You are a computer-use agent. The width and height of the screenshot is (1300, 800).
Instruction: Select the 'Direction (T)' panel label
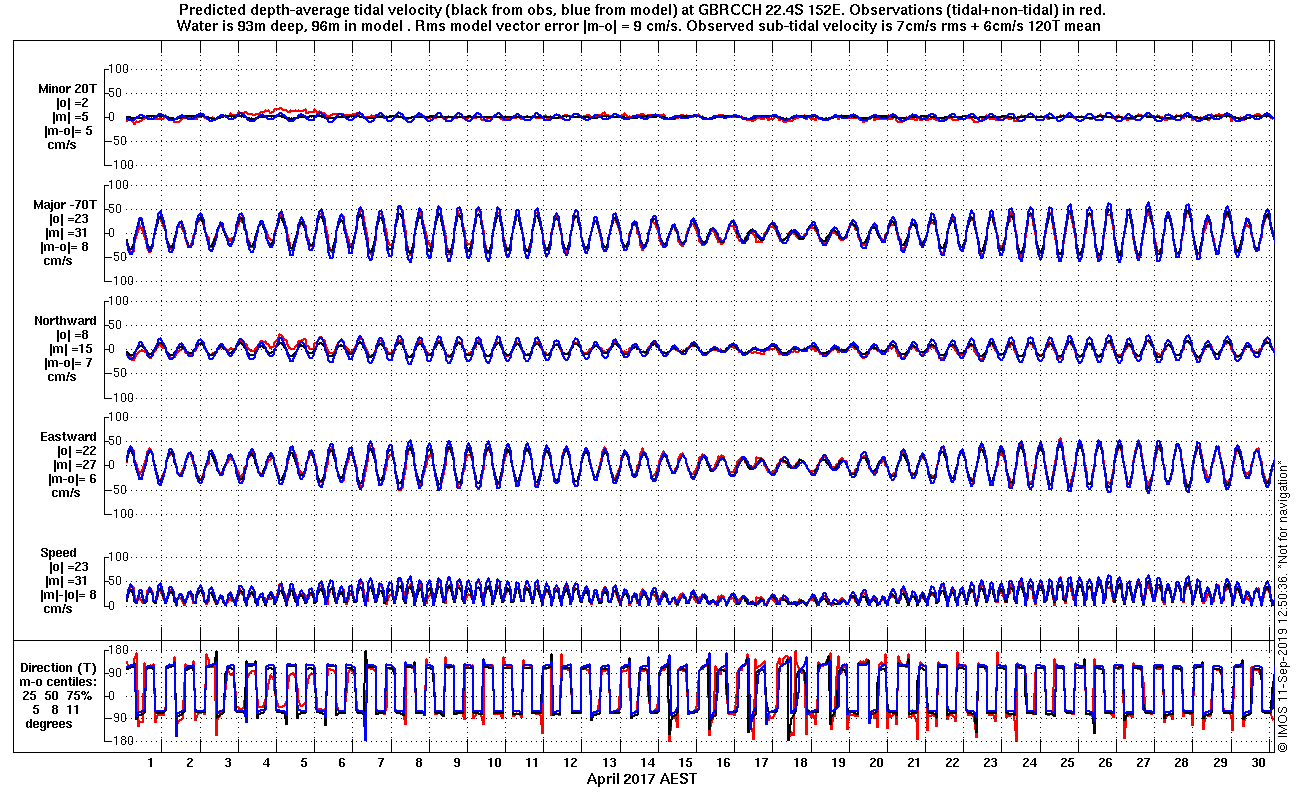tap(61, 668)
